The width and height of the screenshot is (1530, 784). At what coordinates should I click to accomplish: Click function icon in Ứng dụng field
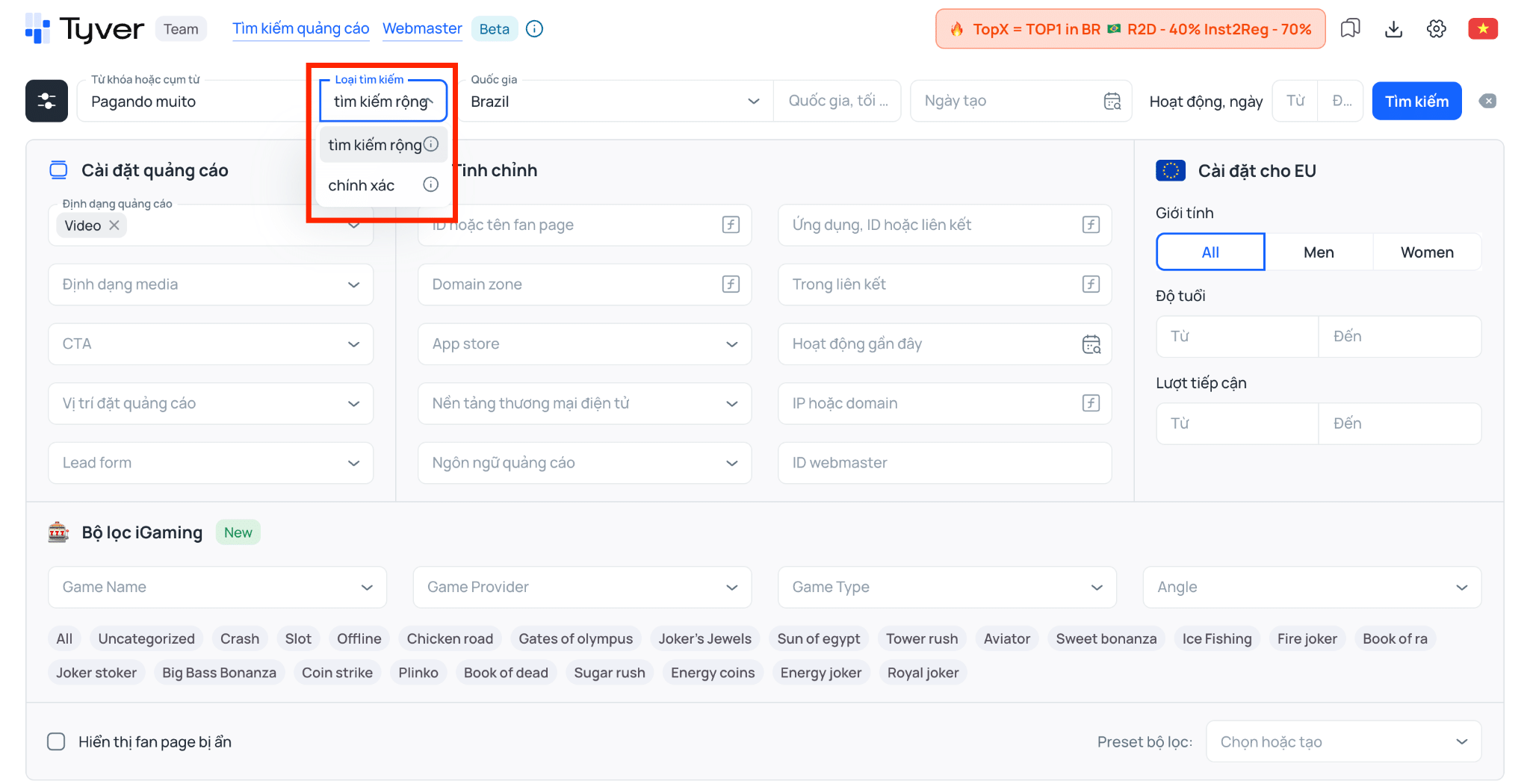(1091, 224)
